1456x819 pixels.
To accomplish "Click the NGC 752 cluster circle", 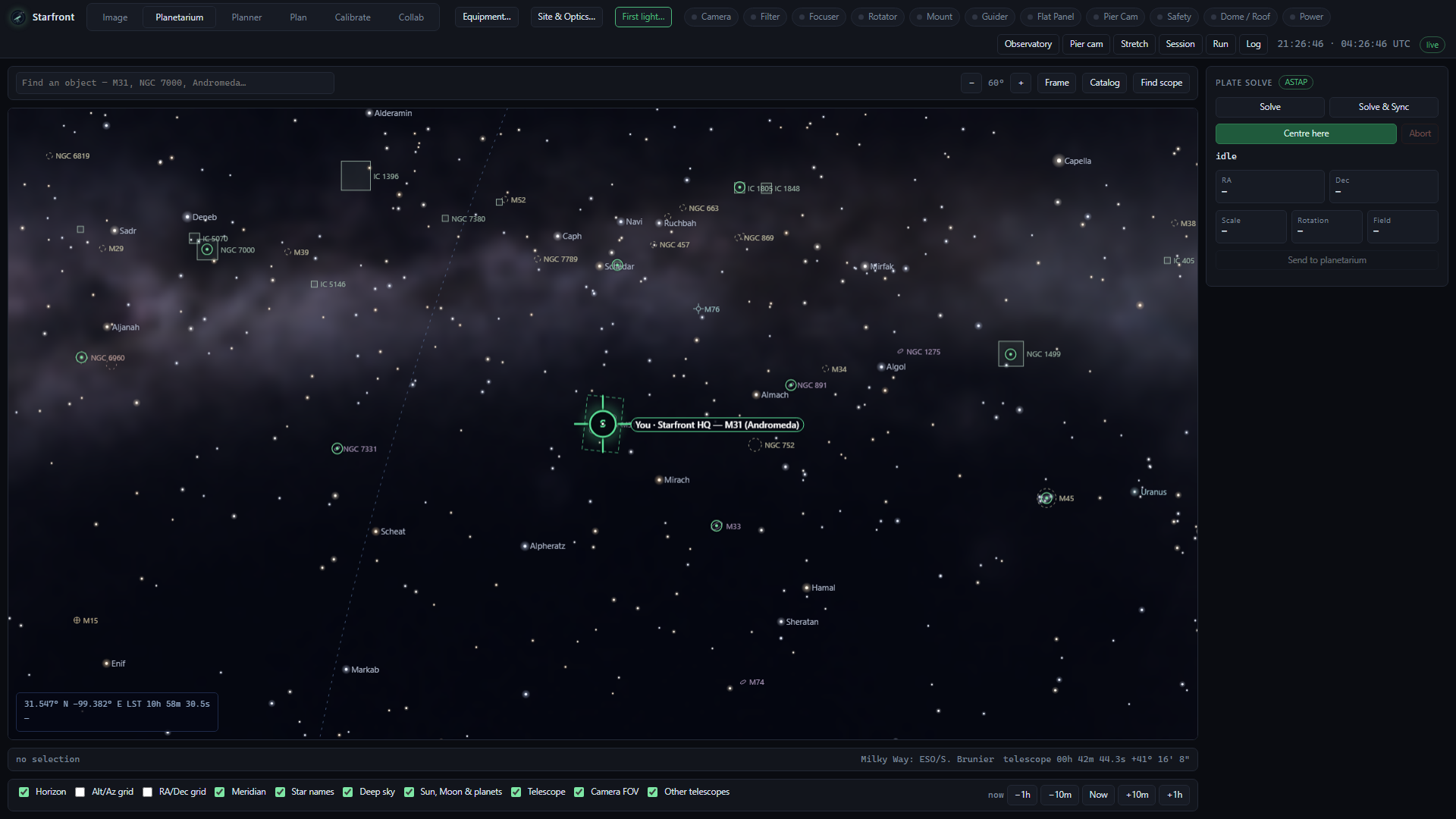I will point(755,445).
